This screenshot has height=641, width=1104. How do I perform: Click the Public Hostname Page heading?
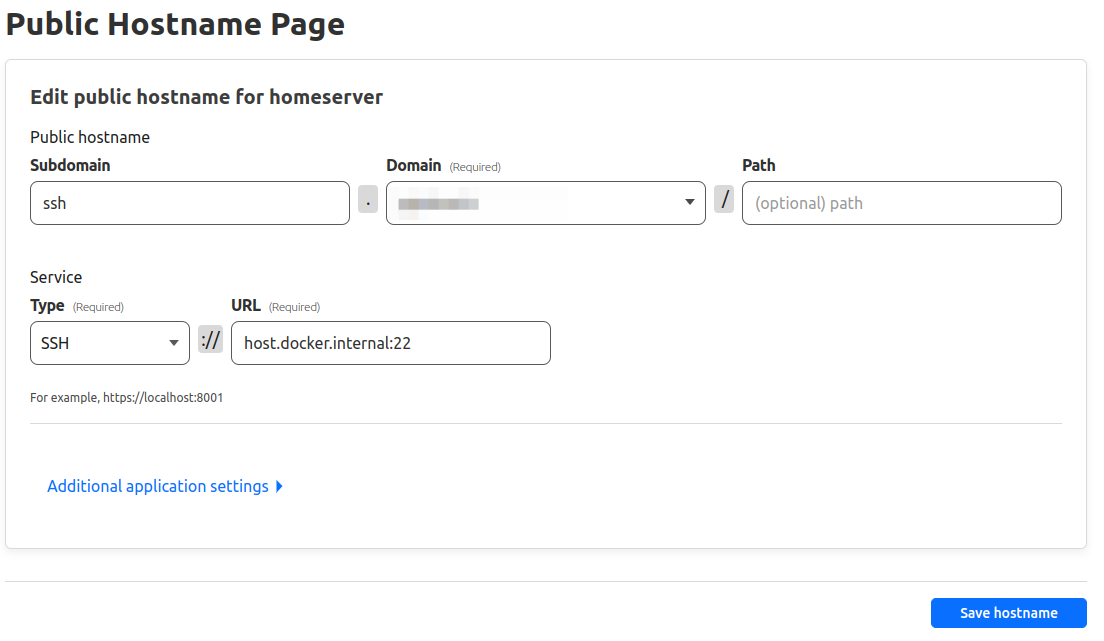click(175, 23)
